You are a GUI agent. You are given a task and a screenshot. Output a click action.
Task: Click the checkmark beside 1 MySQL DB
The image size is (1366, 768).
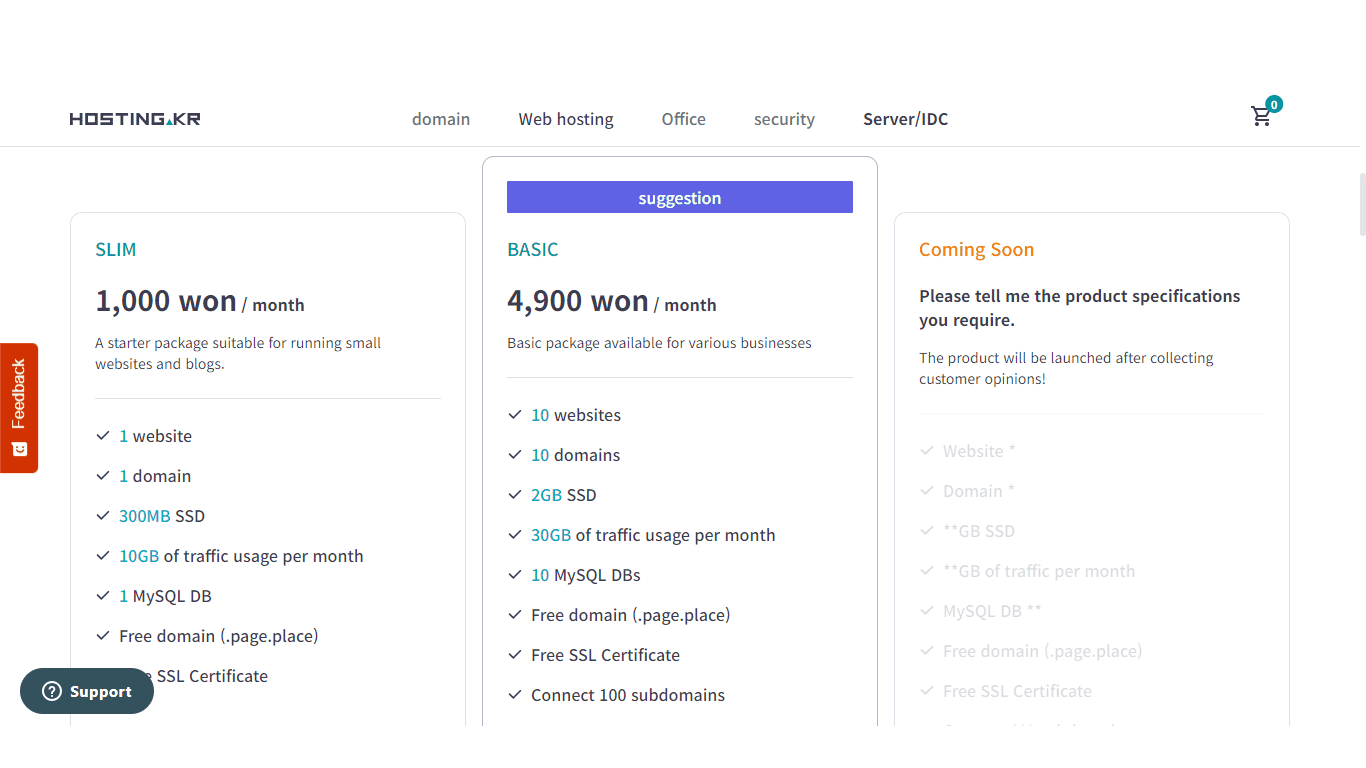pyautogui.click(x=103, y=596)
